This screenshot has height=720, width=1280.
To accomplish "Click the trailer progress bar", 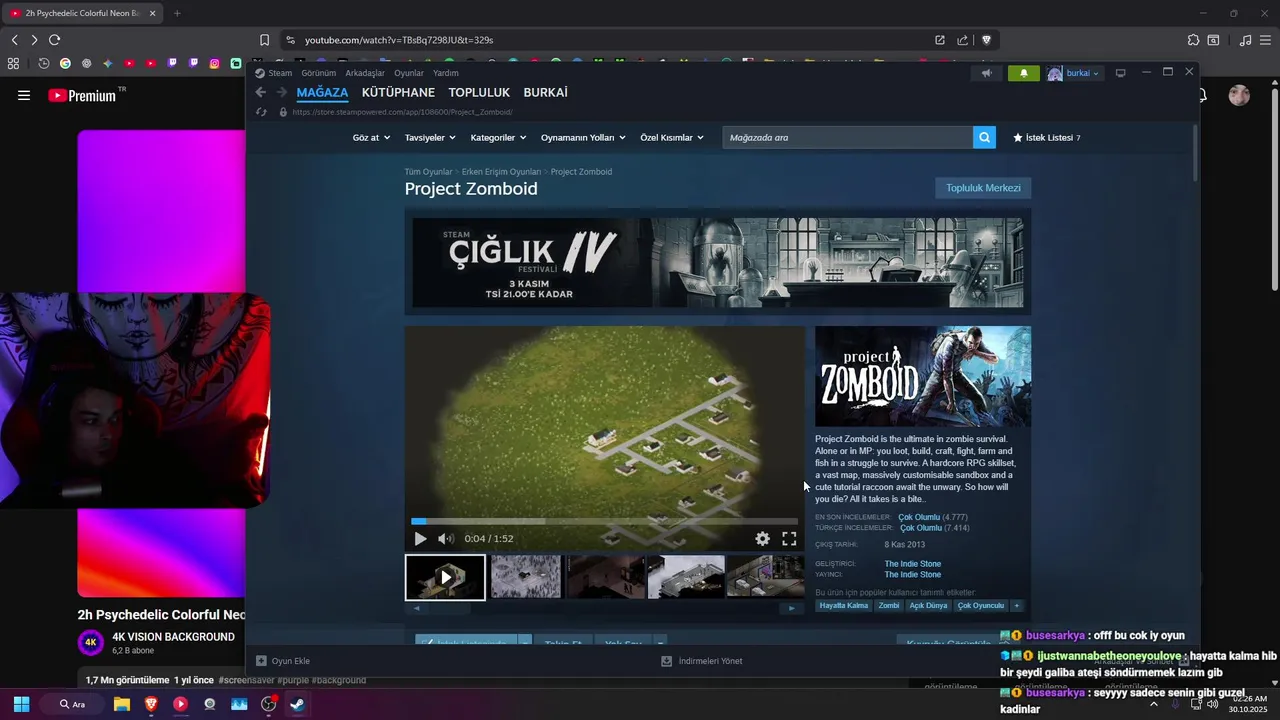I will coord(604,521).
